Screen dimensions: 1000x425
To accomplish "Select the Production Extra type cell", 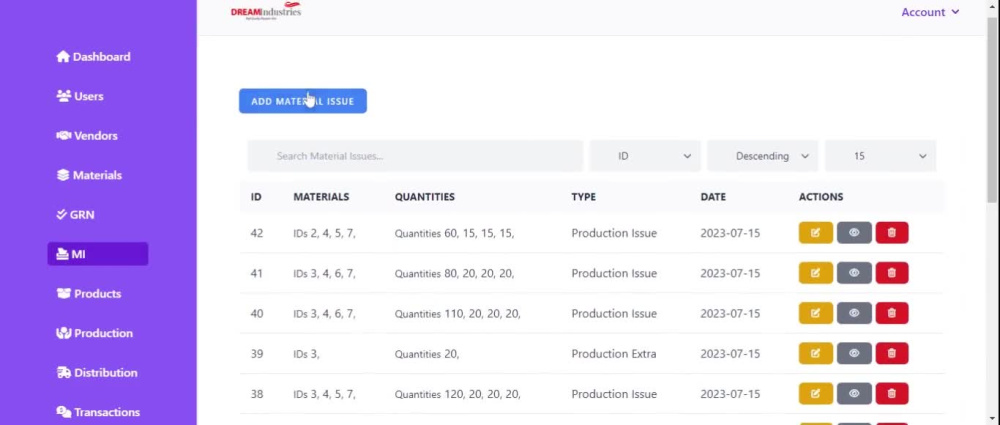I will [x=614, y=354].
